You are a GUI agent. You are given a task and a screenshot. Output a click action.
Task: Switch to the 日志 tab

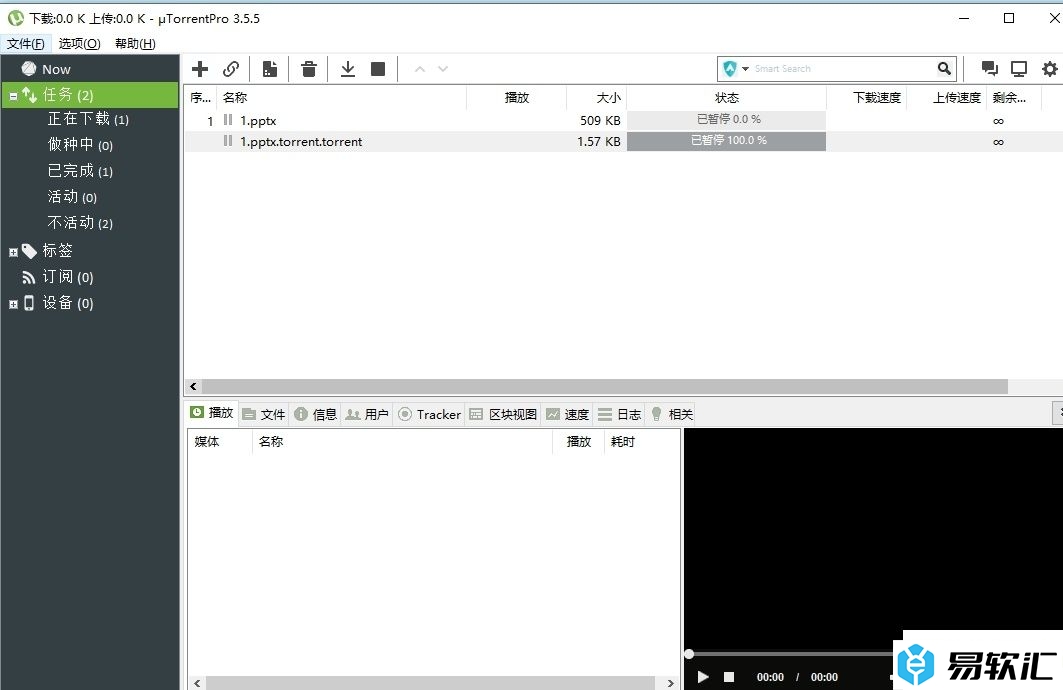tap(620, 414)
